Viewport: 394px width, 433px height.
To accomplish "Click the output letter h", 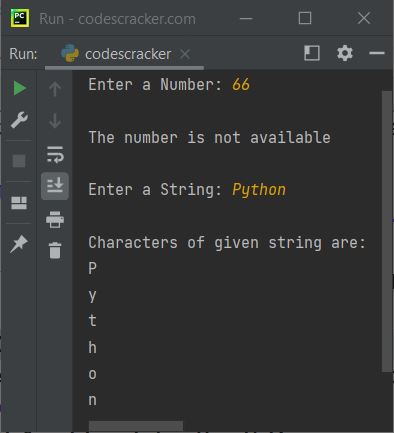I will pos(93,347).
